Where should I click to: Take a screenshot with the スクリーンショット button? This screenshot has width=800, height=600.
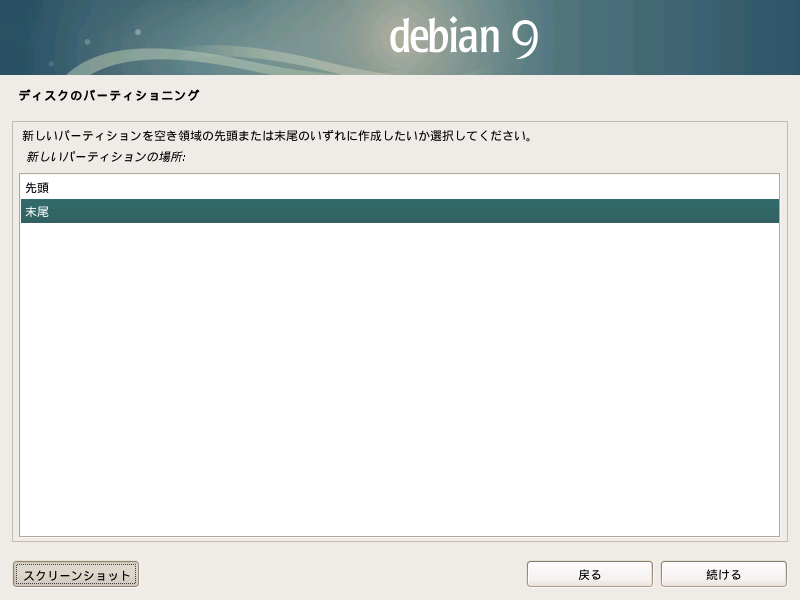tap(76, 574)
